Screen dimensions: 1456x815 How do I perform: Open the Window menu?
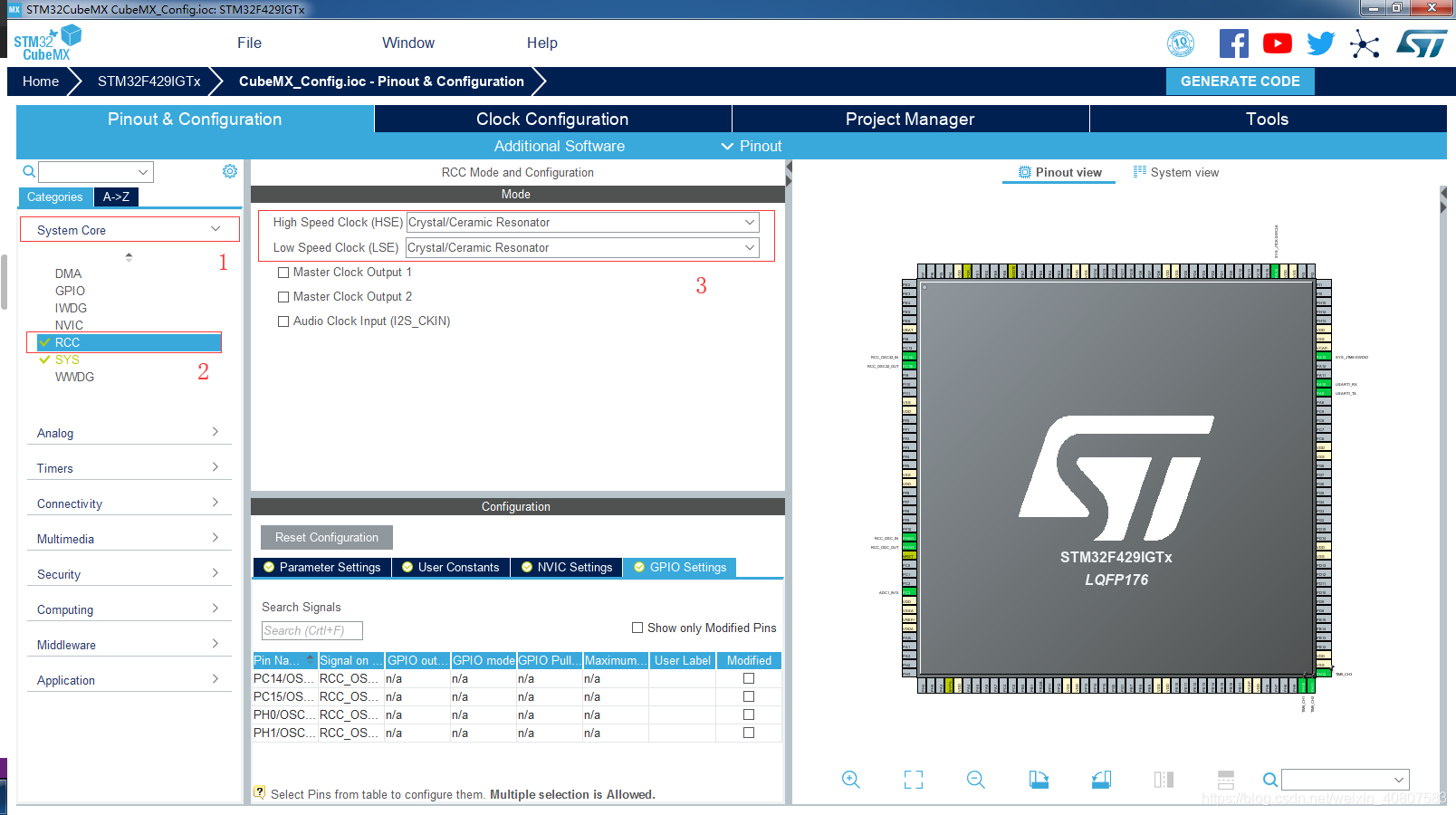click(408, 43)
